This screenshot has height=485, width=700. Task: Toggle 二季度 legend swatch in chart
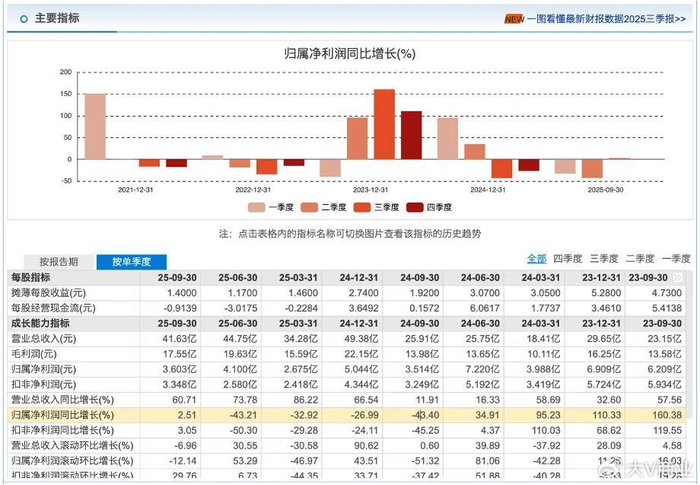309,207
